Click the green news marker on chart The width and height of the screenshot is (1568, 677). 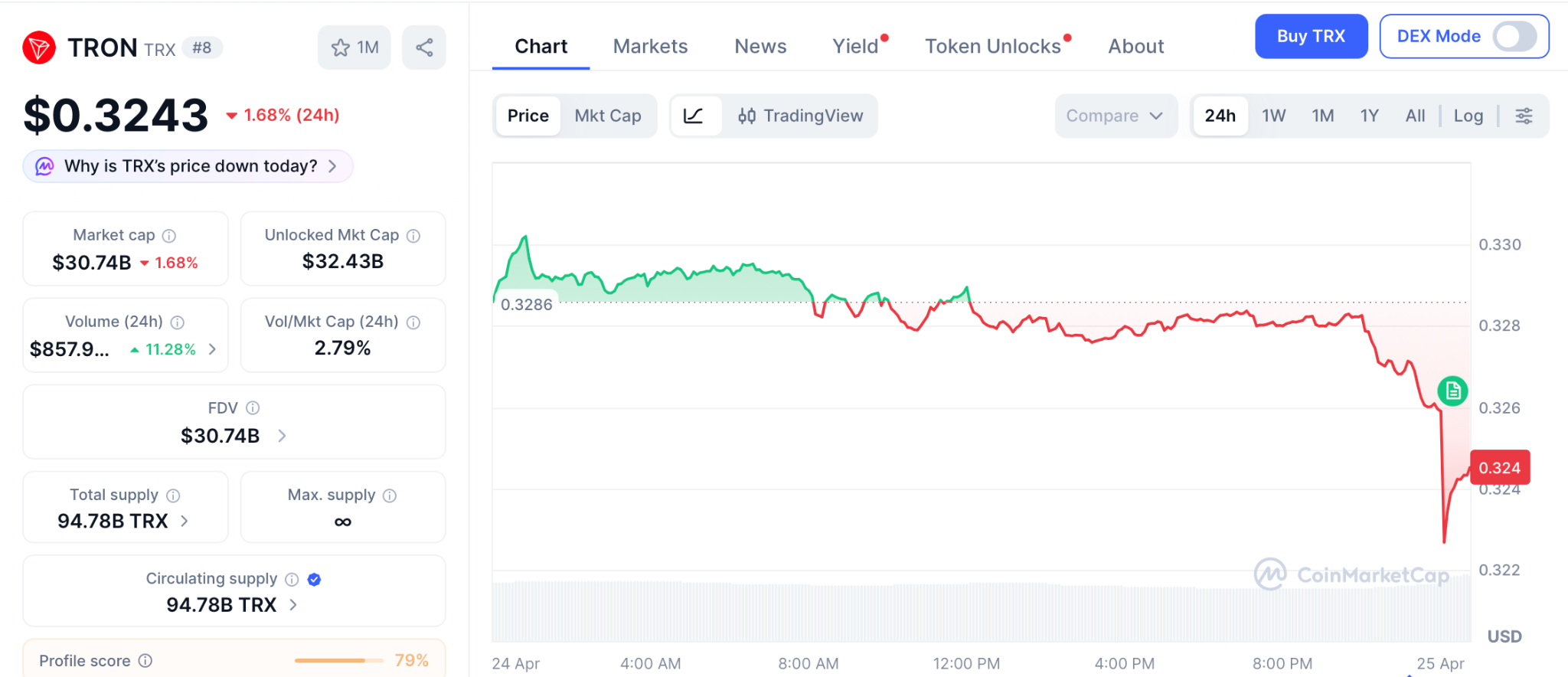(x=1452, y=391)
